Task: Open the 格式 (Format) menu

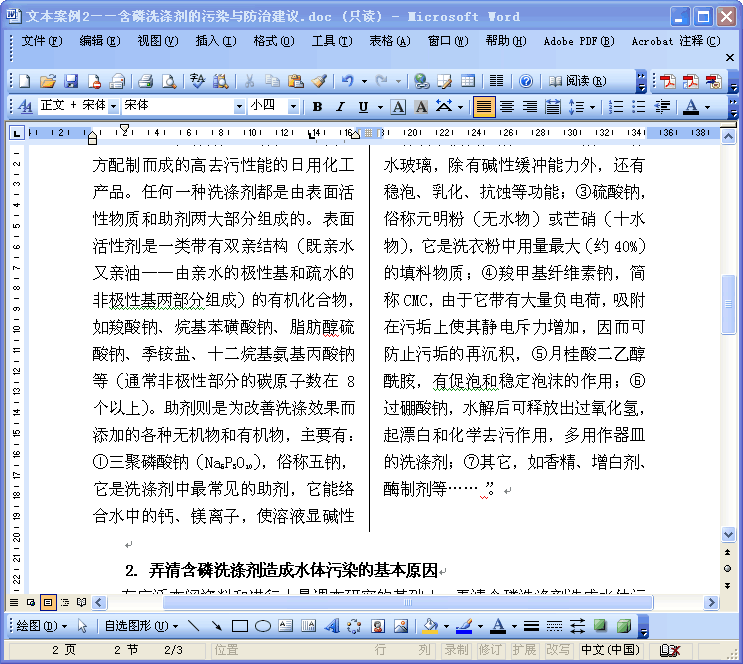Action: [265, 41]
